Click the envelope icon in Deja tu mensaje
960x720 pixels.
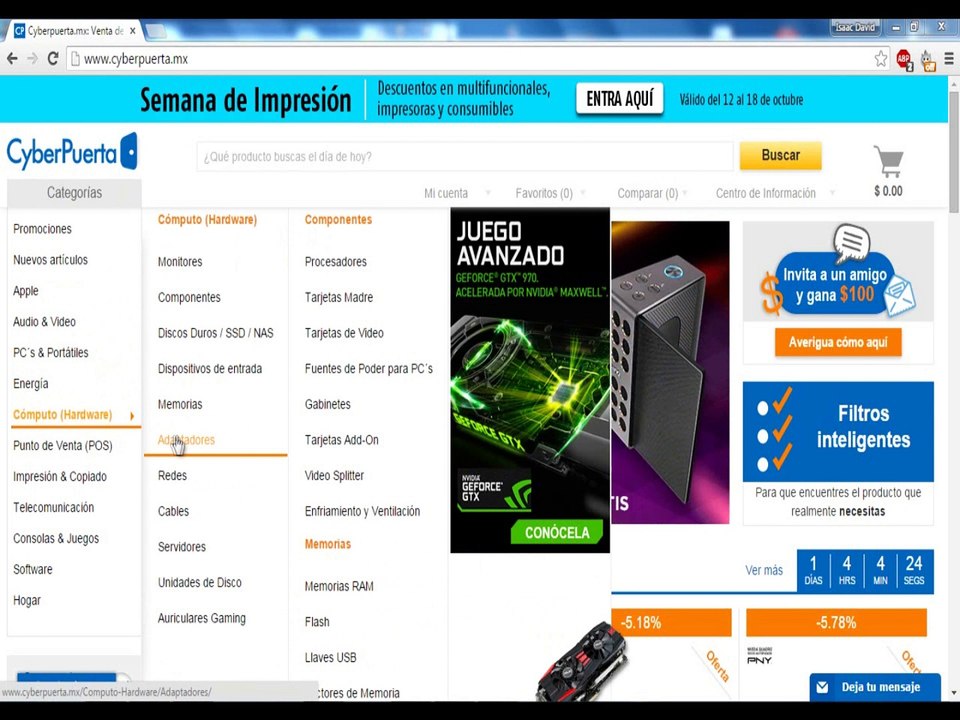[823, 688]
